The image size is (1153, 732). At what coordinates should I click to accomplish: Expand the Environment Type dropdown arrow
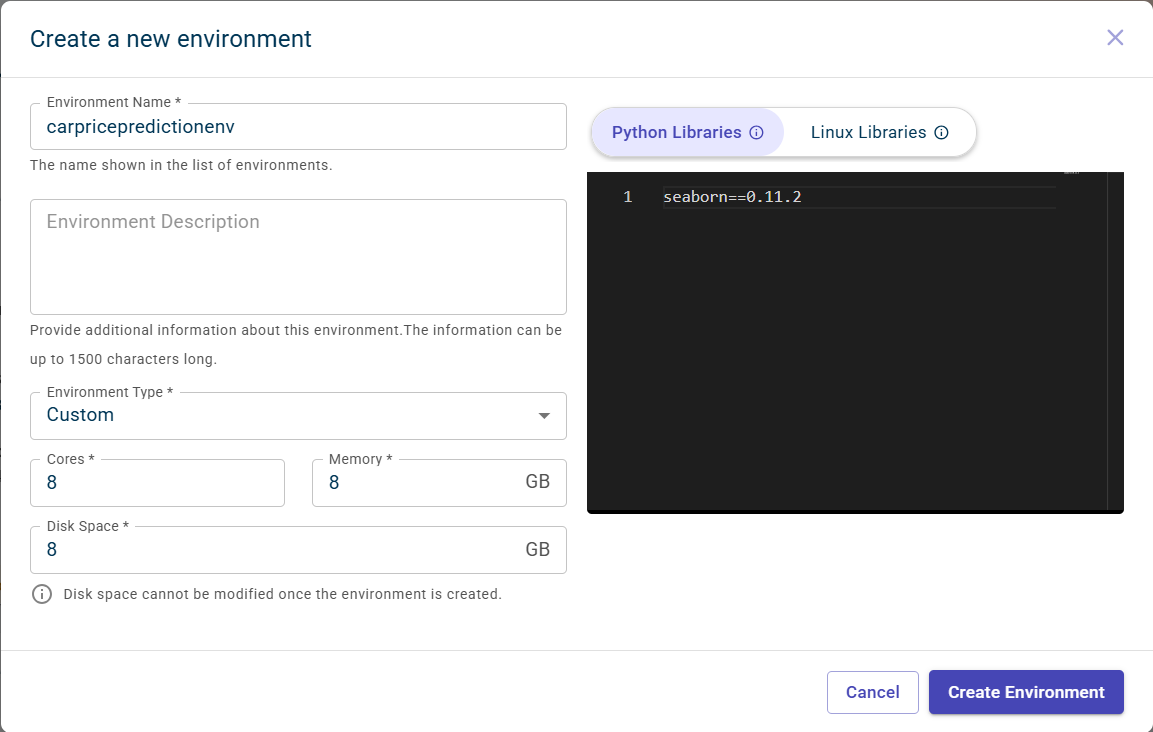click(544, 416)
